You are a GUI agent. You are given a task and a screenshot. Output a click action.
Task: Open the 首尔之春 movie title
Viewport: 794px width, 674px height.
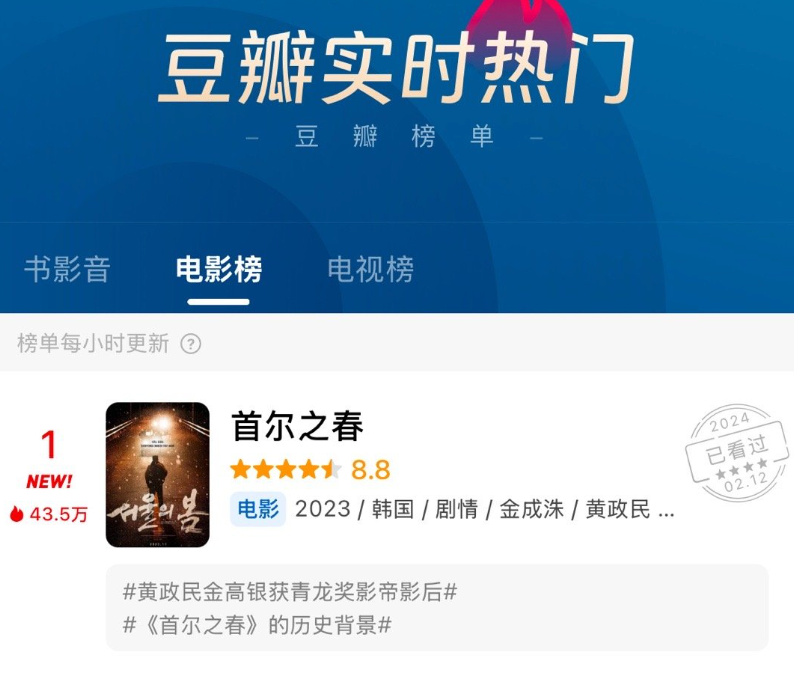(297, 426)
